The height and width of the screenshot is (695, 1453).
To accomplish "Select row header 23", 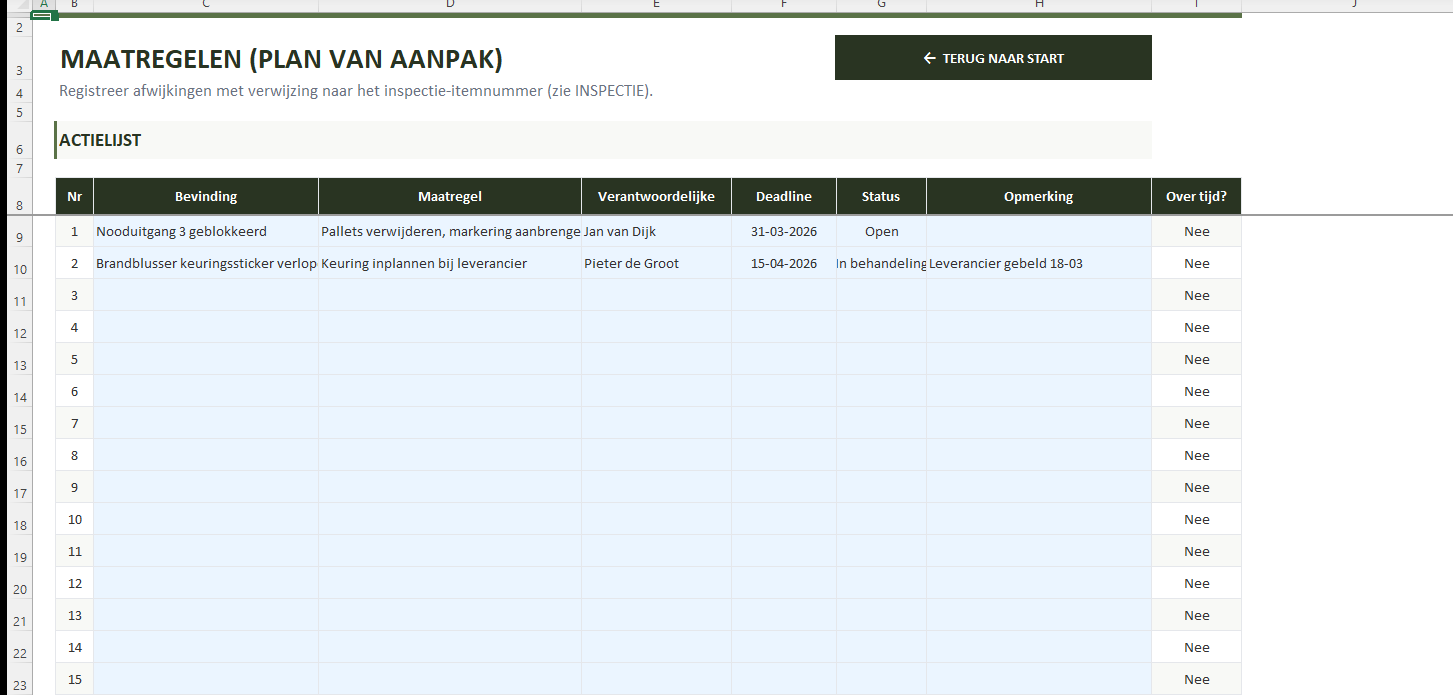I will click(x=20, y=686).
